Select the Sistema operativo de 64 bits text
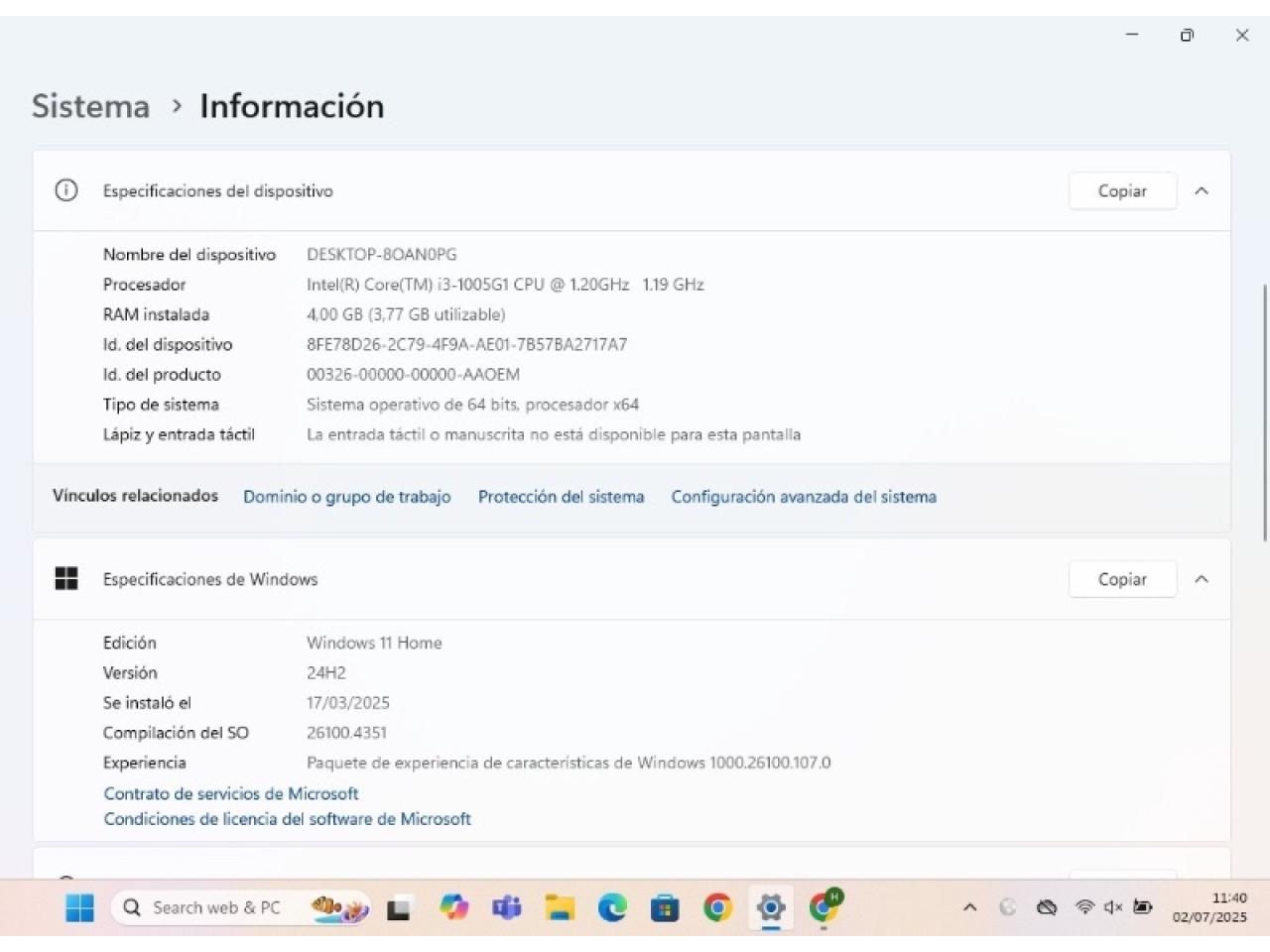 click(472, 405)
